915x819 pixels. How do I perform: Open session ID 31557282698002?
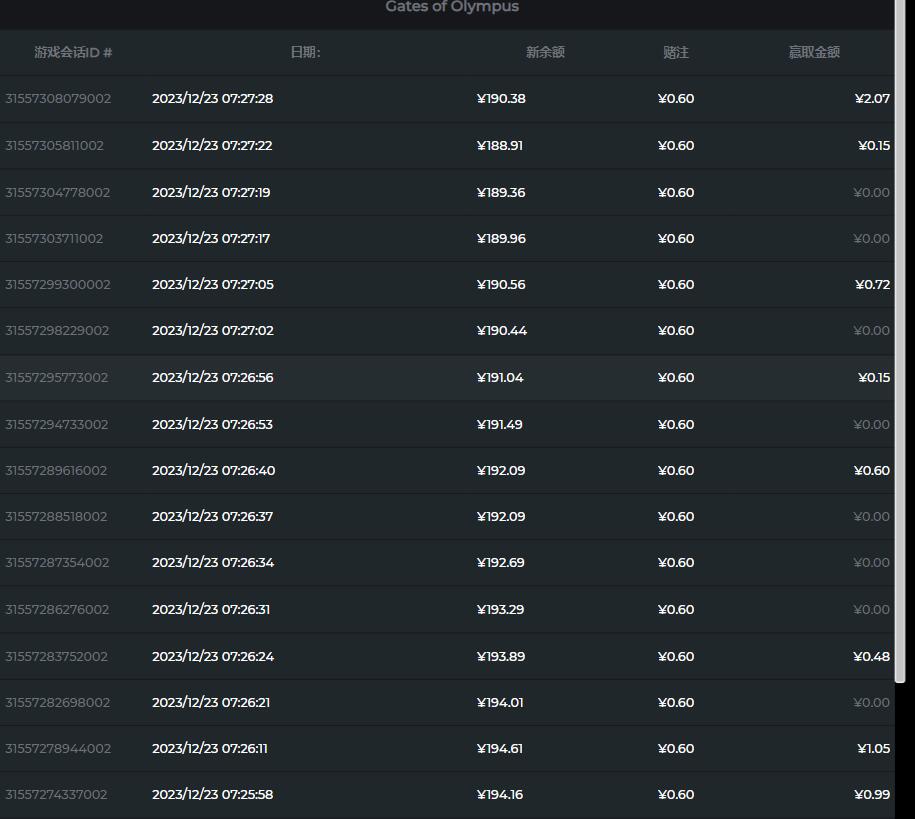57,703
